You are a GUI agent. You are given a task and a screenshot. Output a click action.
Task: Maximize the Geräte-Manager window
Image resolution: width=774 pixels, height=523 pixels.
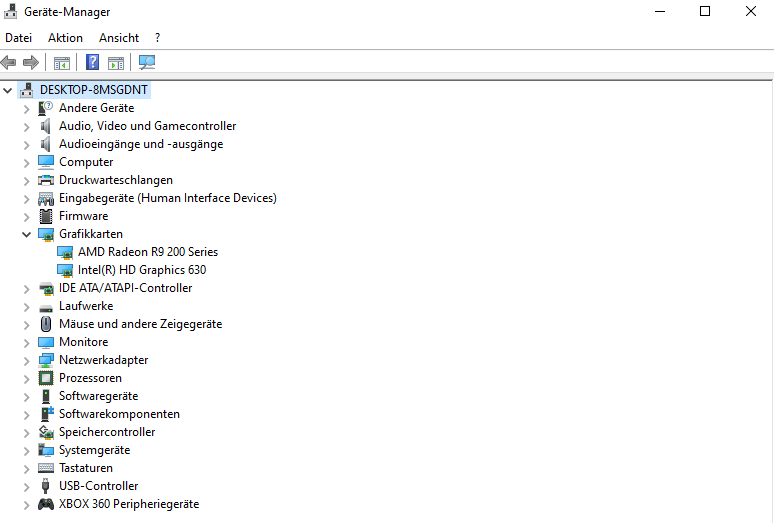(705, 11)
